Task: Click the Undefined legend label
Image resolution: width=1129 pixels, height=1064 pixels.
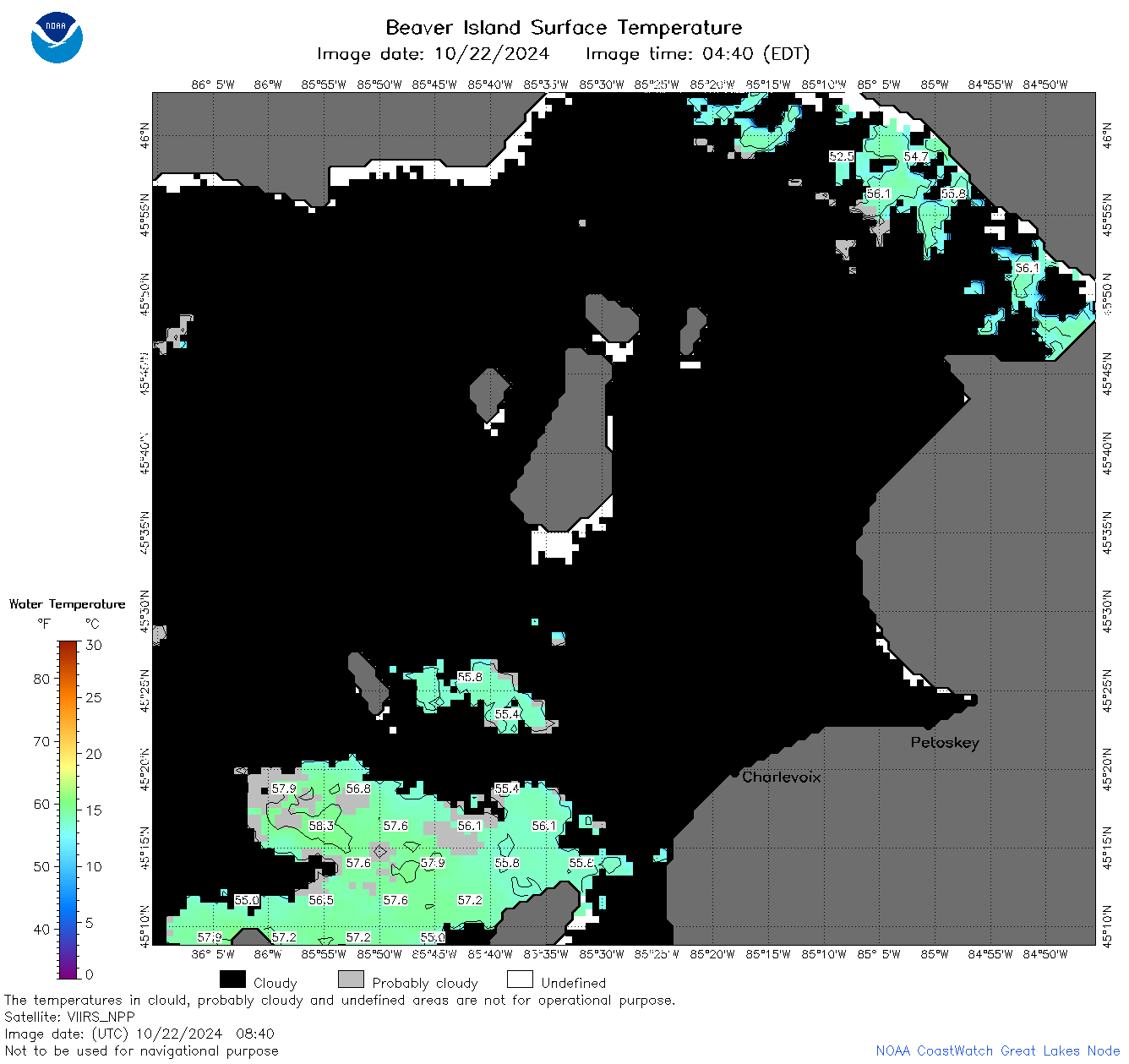Action: click(x=574, y=983)
